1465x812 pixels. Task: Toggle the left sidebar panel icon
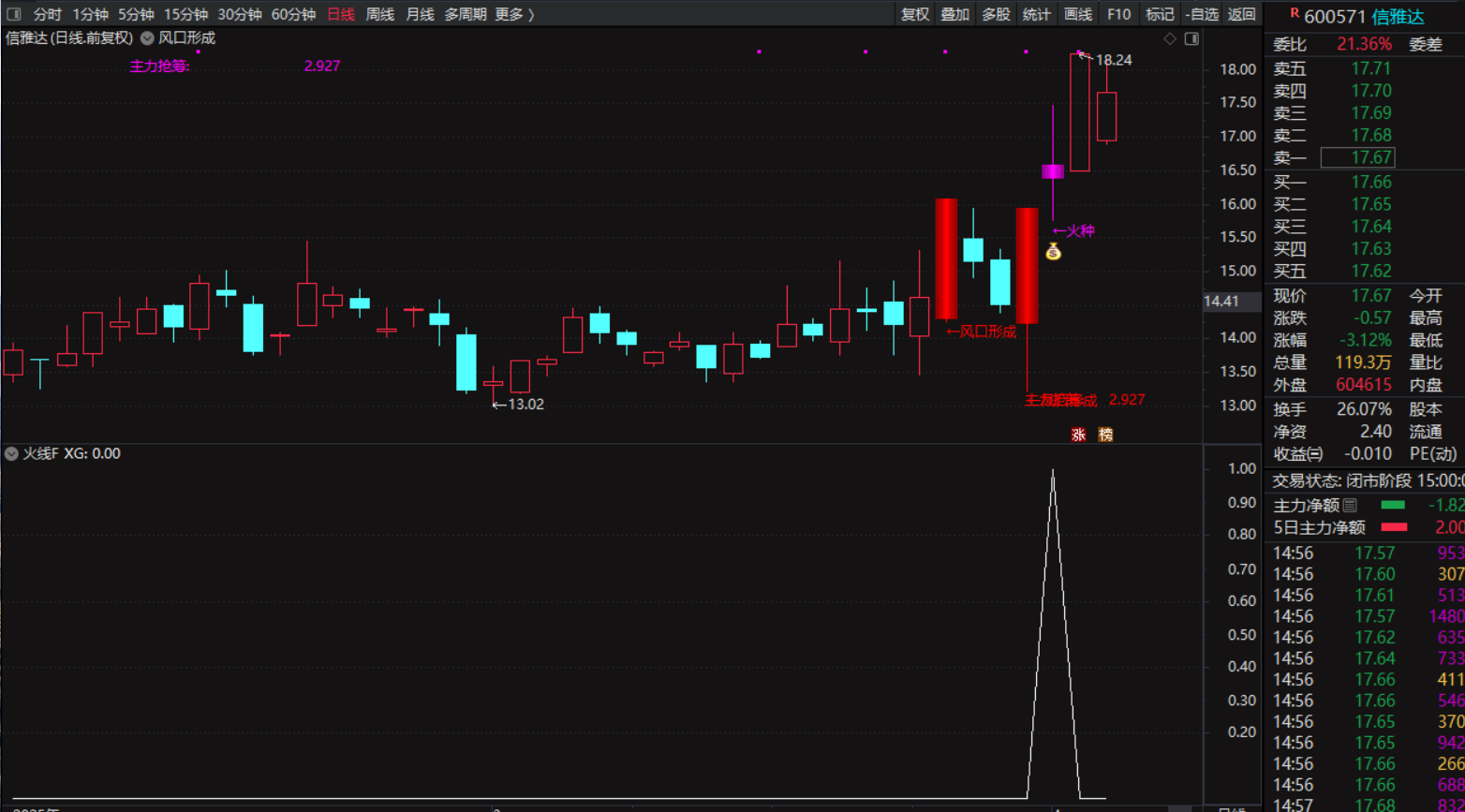tap(13, 14)
